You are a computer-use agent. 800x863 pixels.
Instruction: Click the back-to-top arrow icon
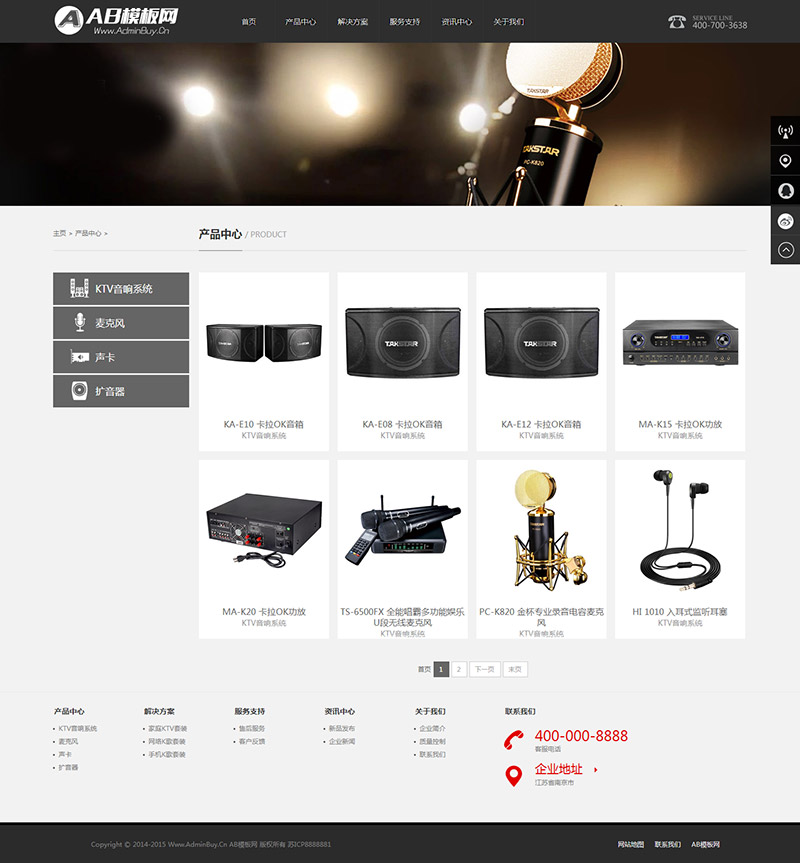coord(785,250)
